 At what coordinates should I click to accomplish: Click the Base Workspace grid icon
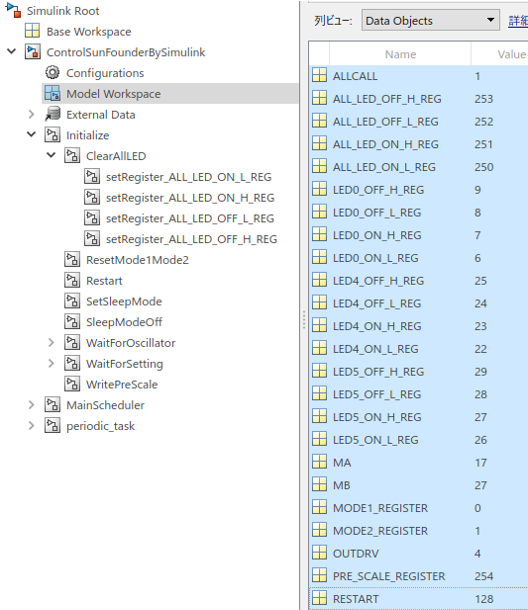pos(32,31)
